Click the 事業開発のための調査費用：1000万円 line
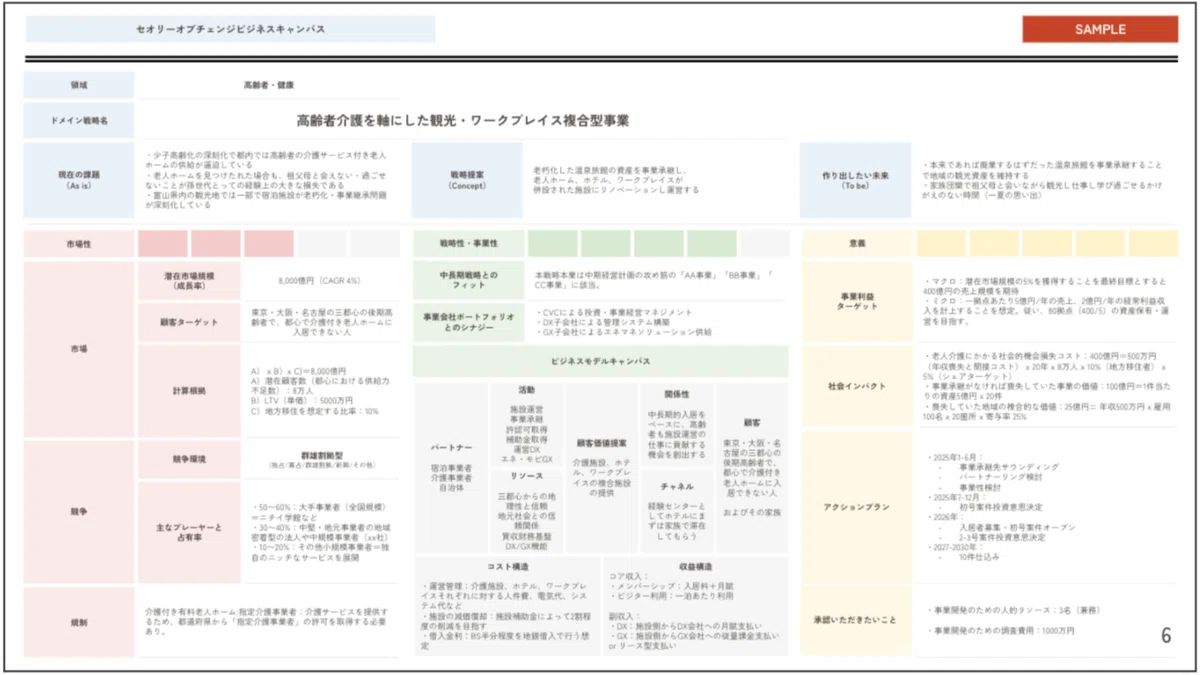The width and height of the screenshot is (1200, 675). pyautogui.click(x=1002, y=631)
